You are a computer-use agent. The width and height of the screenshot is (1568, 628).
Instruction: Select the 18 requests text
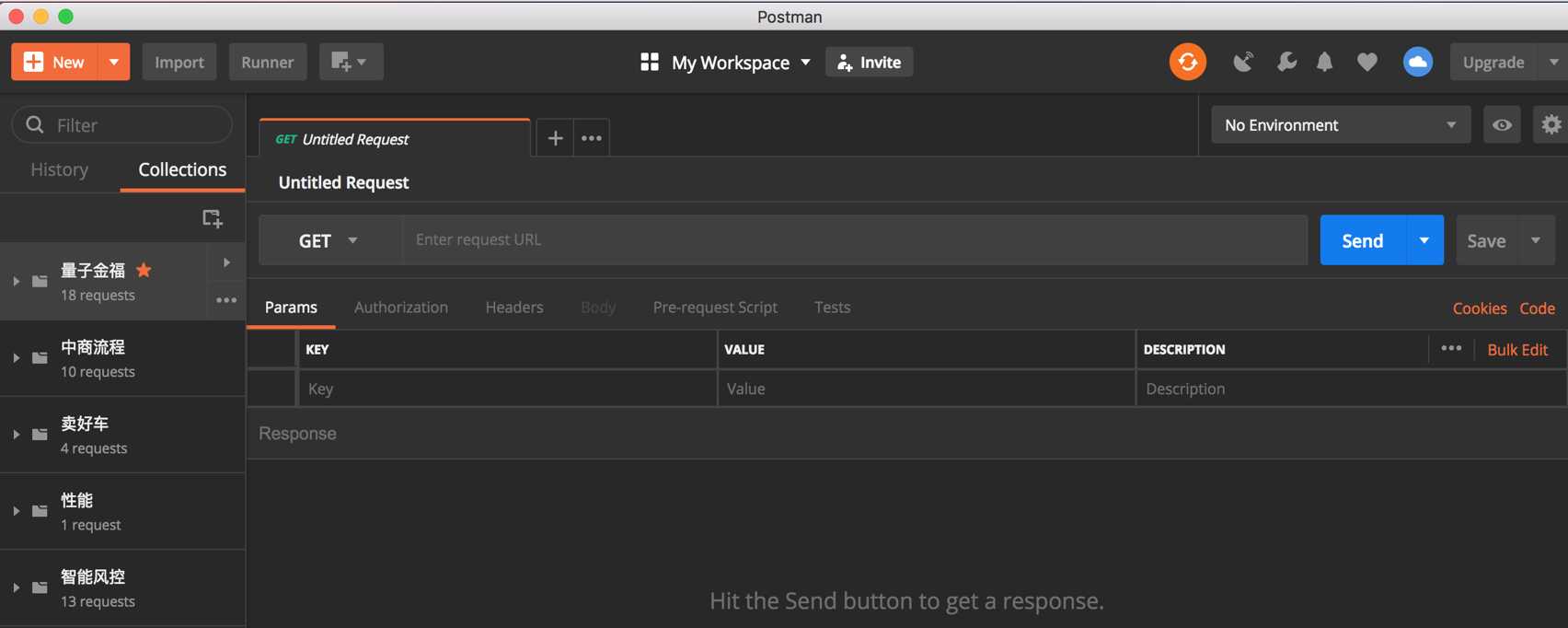98,296
